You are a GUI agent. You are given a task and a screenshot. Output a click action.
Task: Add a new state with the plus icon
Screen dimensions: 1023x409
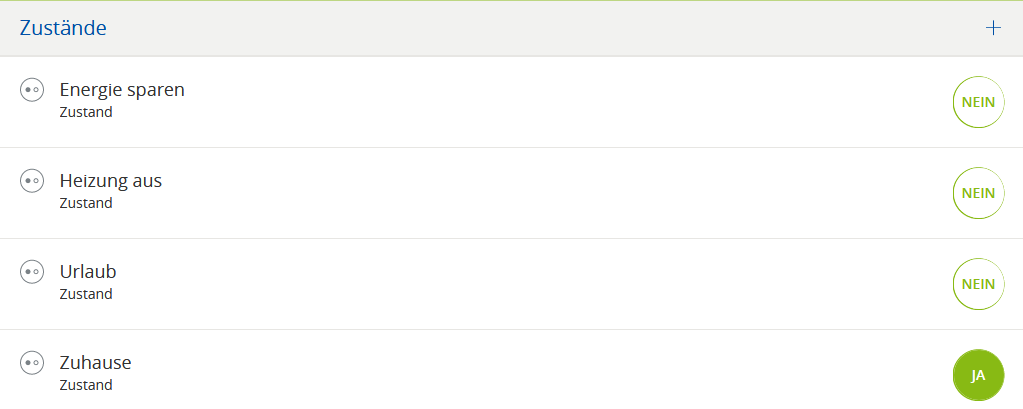point(993,28)
